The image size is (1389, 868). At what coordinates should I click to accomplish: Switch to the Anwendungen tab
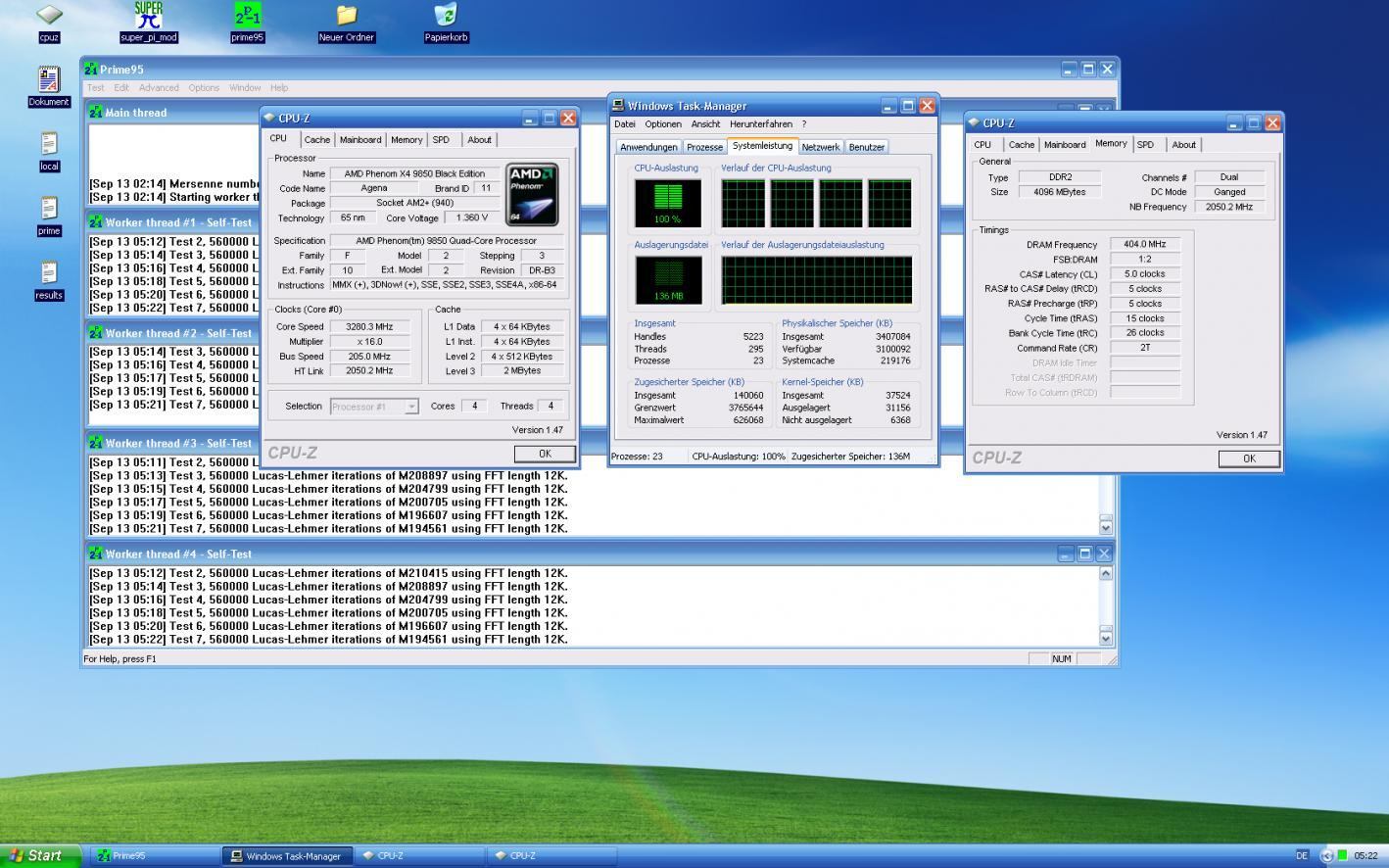pyautogui.click(x=648, y=147)
